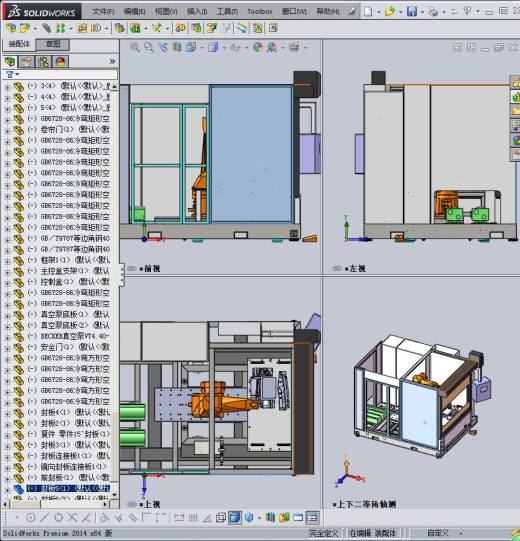This screenshot has height=541, width=520.
Task: Click the Display Style cube icon
Action: click(213, 47)
